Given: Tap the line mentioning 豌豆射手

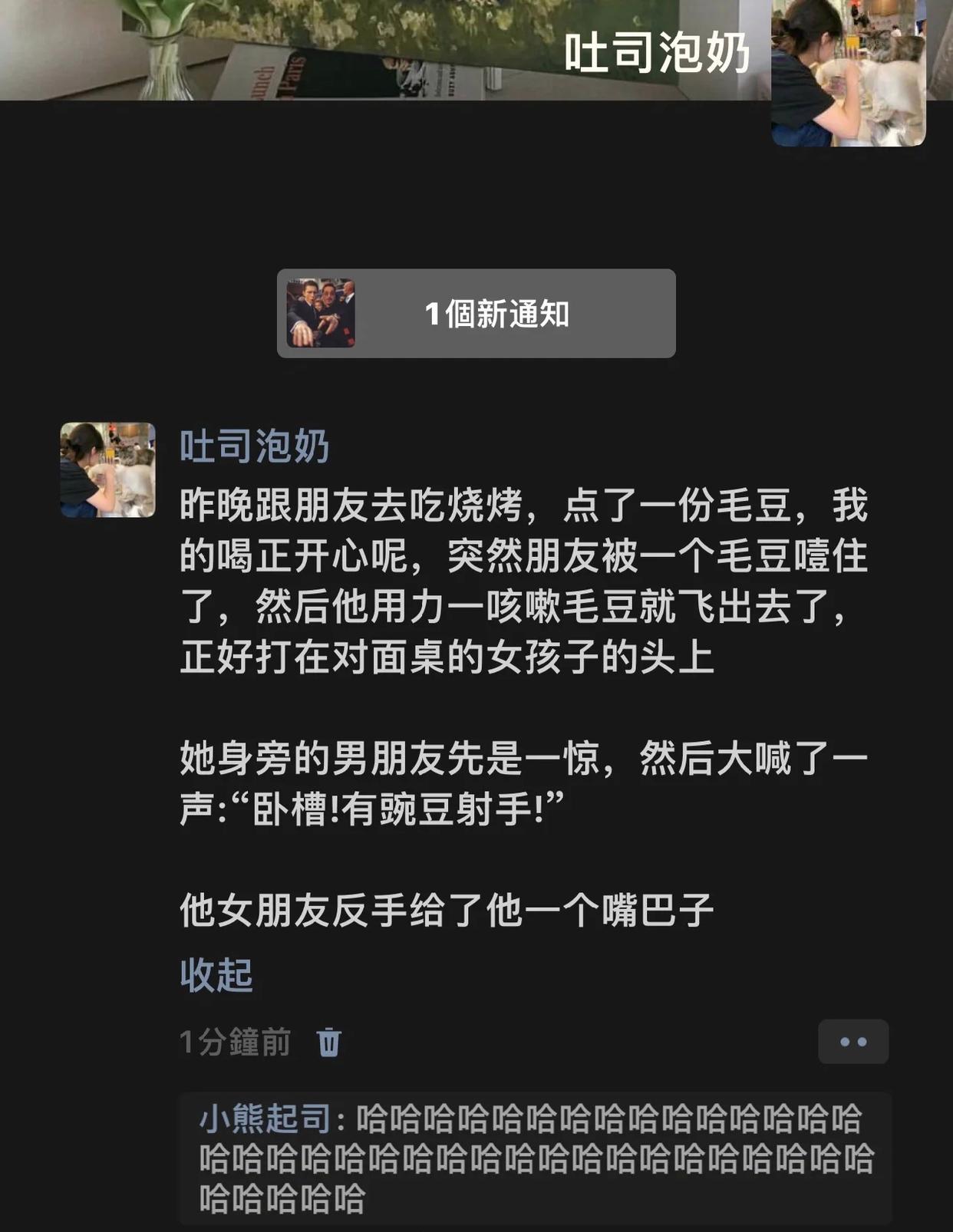Looking at the screenshot, I should tap(372, 809).
